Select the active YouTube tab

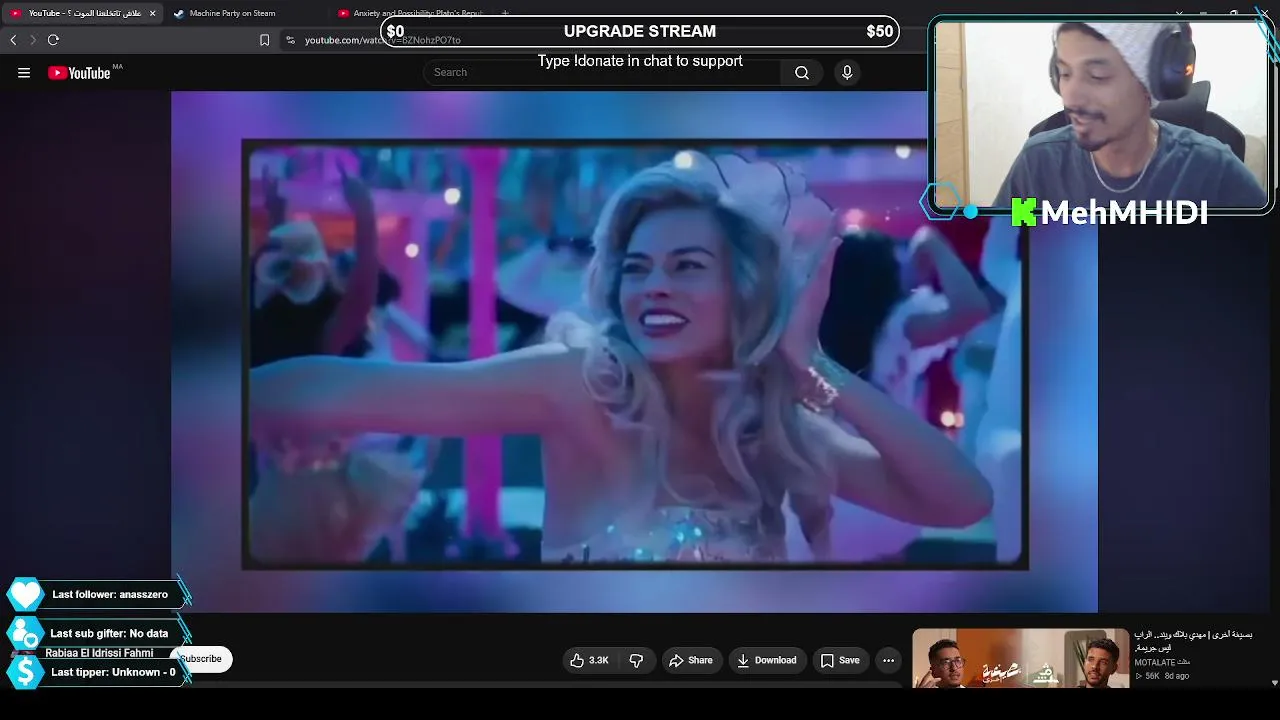point(82,13)
